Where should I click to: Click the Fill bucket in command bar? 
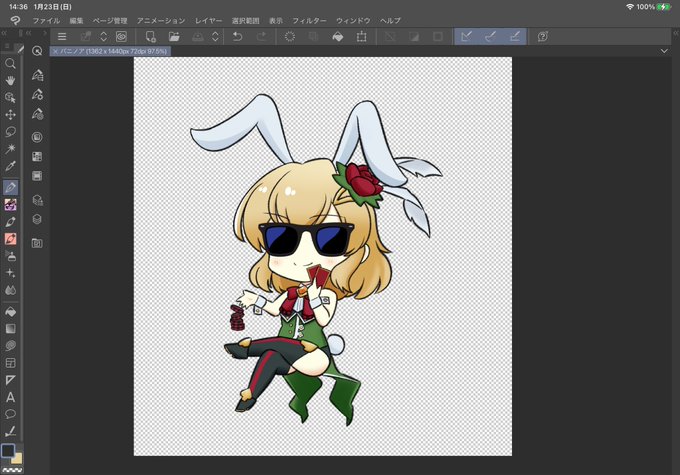[x=338, y=36]
